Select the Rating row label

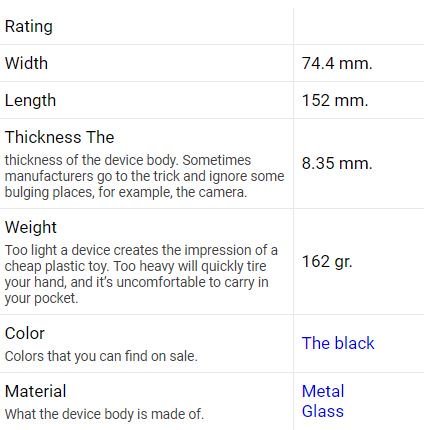[x=29, y=27]
